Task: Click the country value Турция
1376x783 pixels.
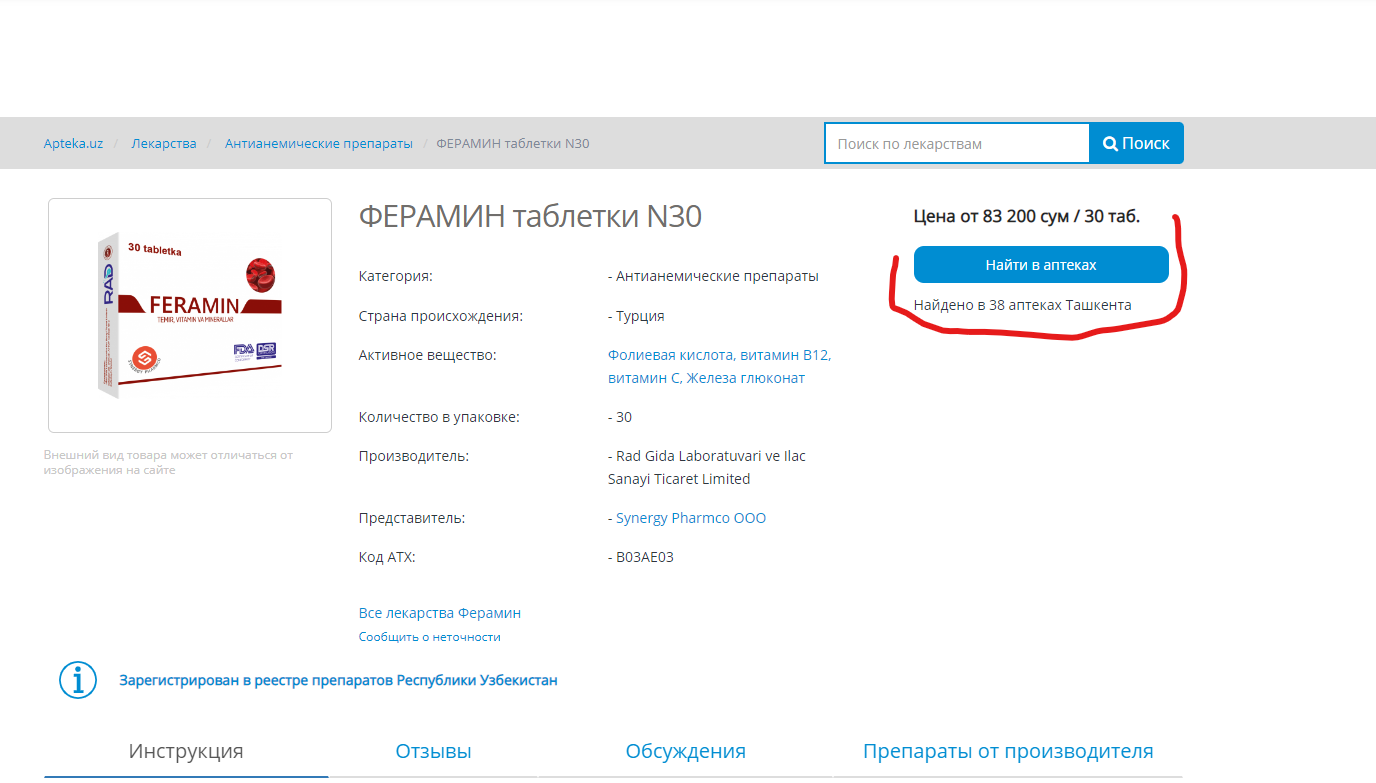Action: point(640,316)
